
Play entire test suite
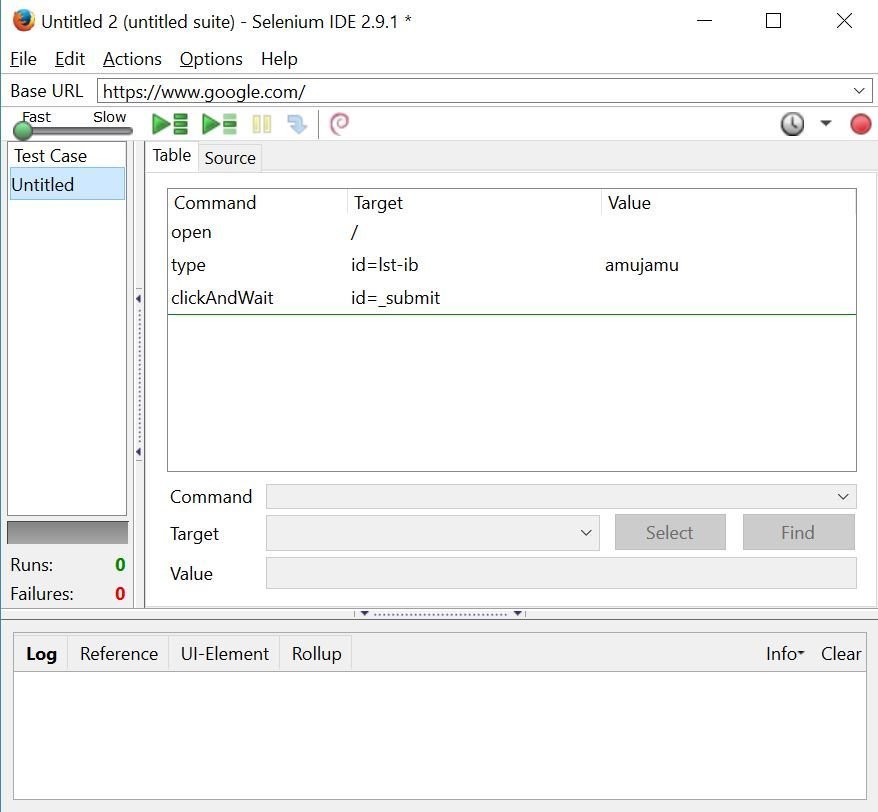(x=170, y=124)
